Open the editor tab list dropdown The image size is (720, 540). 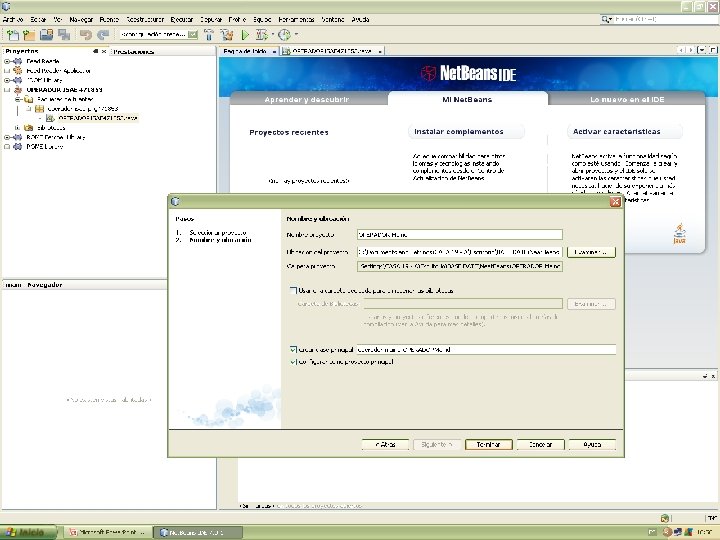point(701,50)
